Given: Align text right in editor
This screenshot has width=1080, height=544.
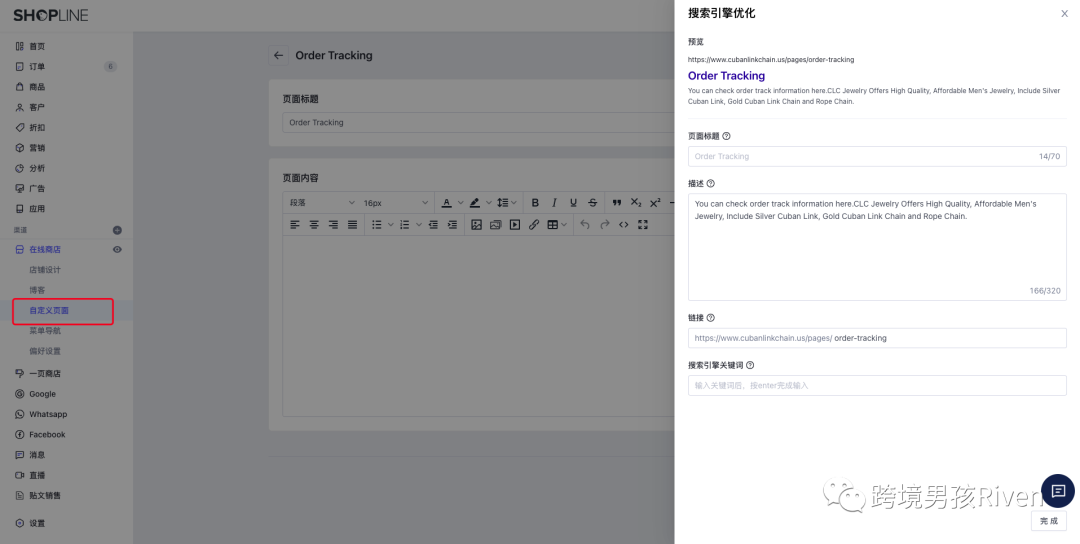Looking at the screenshot, I should click(333, 224).
